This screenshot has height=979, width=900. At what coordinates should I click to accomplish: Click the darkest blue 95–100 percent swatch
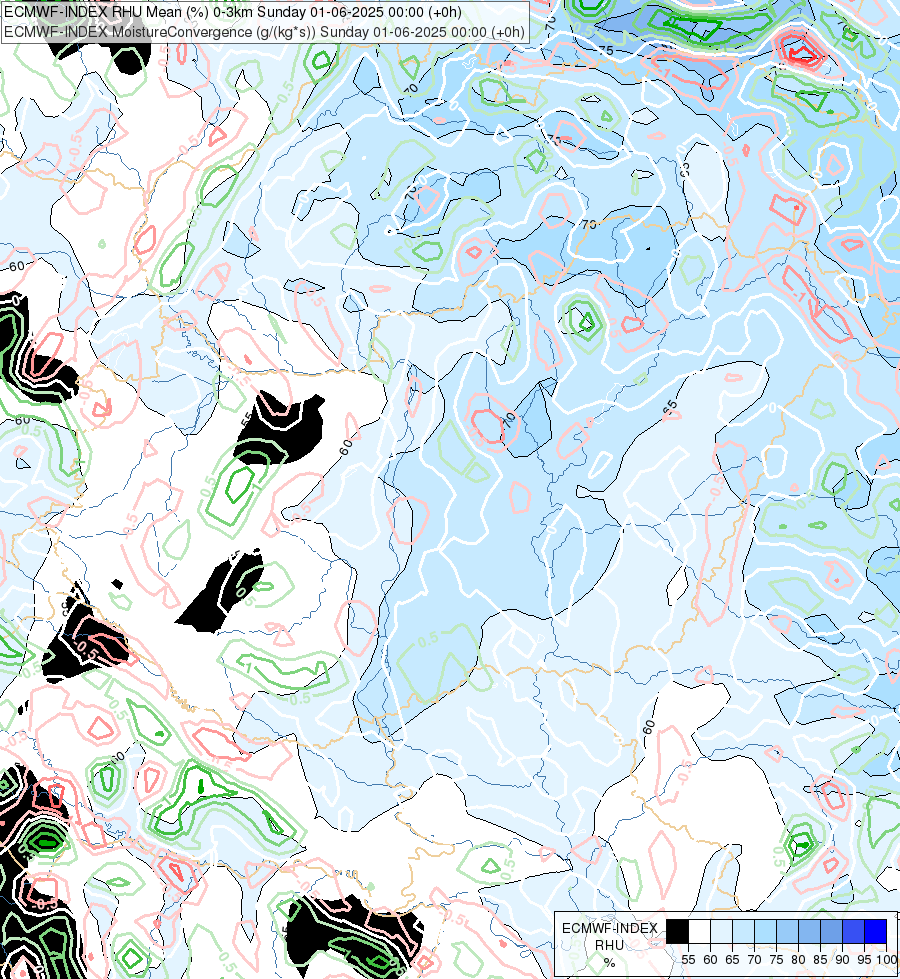click(876, 931)
